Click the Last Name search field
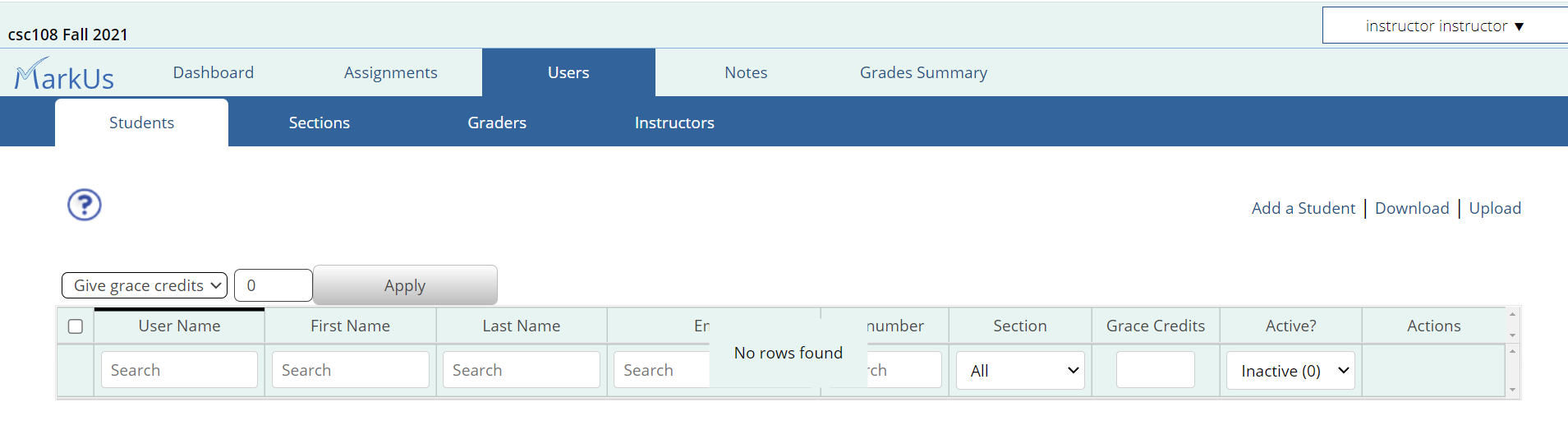The width and height of the screenshot is (1568, 444). [x=521, y=370]
